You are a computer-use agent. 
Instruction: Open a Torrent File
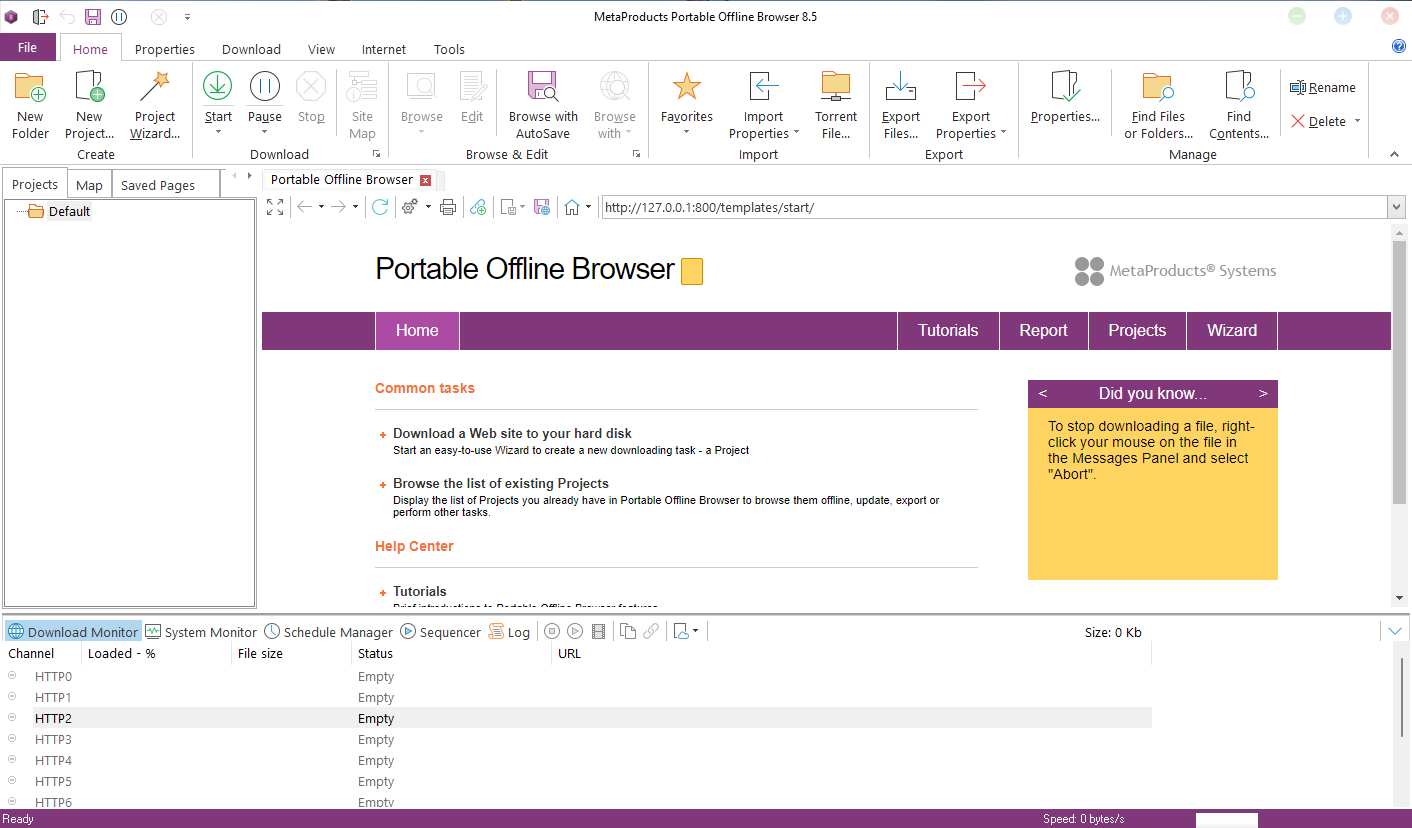(x=836, y=105)
